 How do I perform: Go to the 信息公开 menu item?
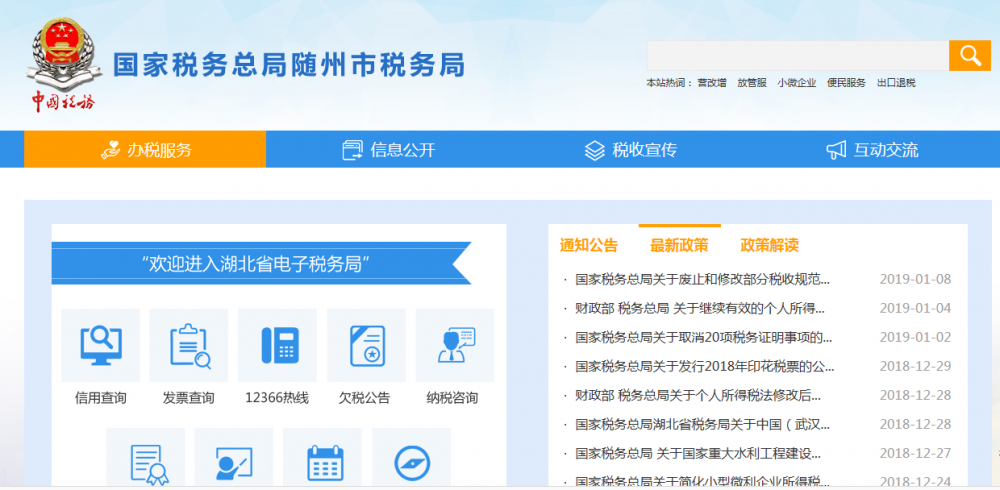pos(389,150)
